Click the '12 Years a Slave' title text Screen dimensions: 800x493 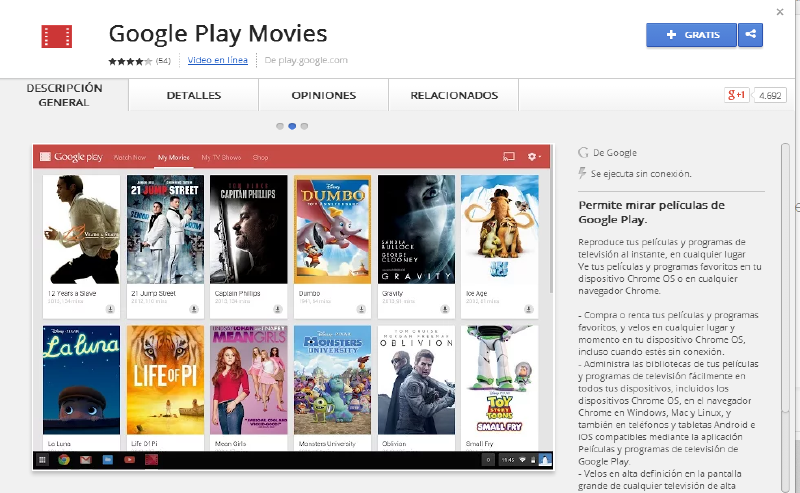72,293
